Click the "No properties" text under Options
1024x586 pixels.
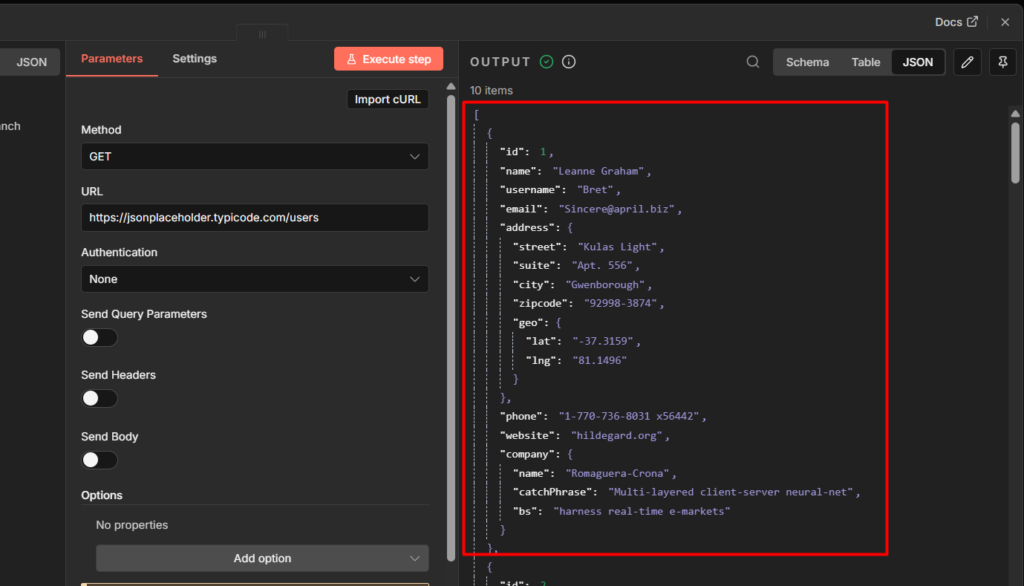(x=132, y=525)
